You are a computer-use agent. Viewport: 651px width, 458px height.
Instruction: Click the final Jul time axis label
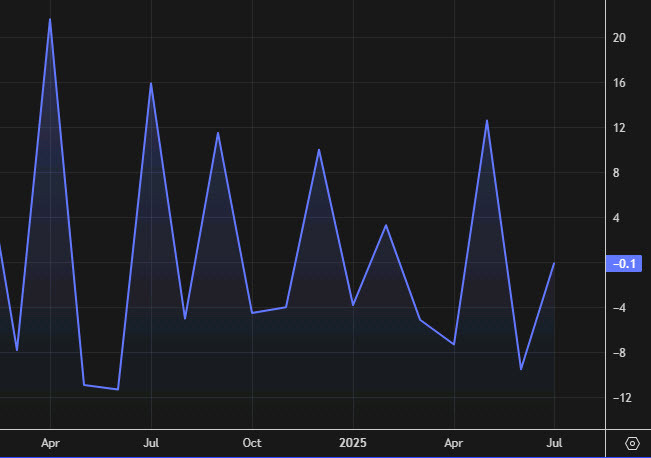[554, 442]
